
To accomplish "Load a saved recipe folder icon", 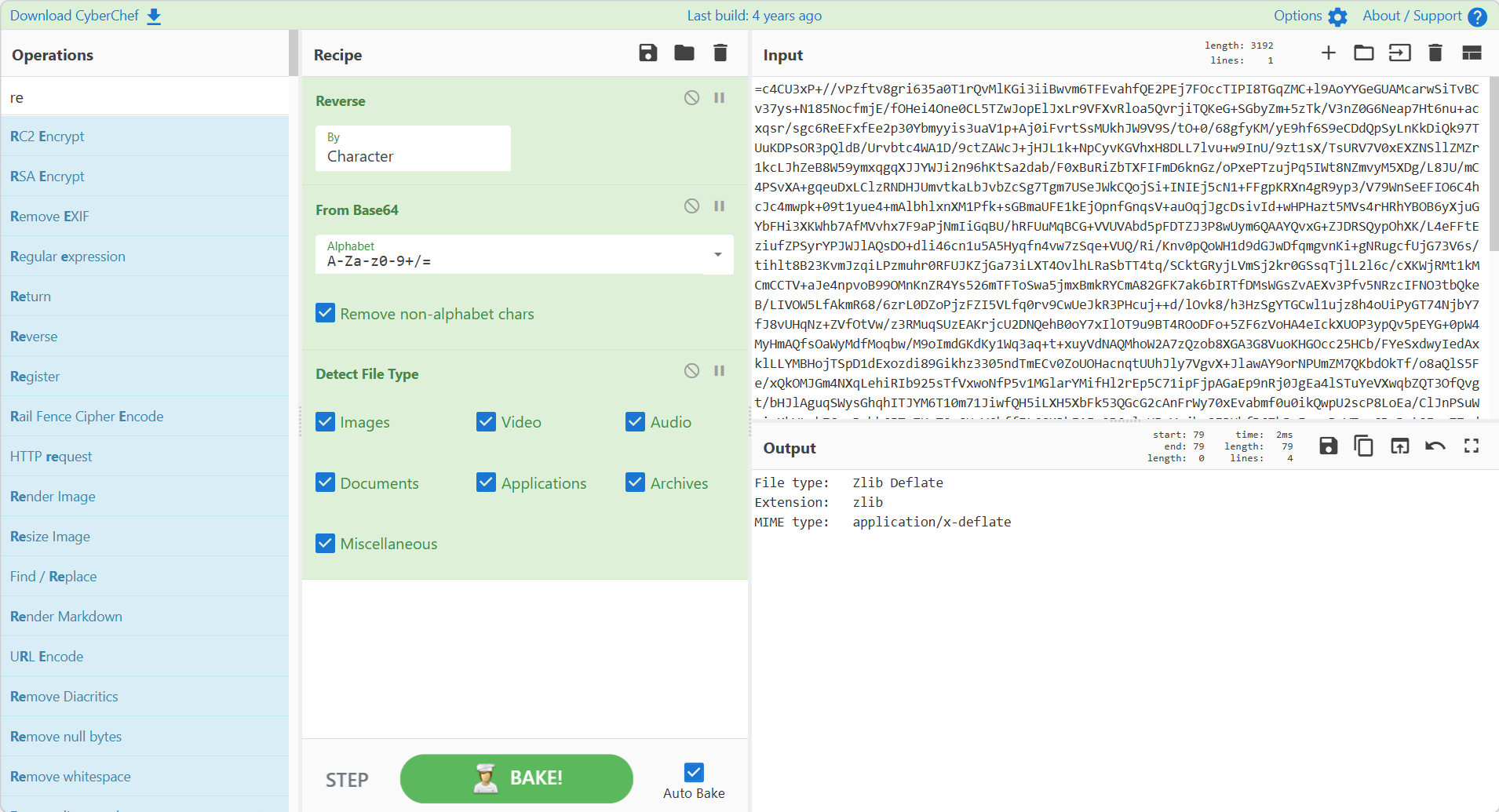I will click(x=684, y=53).
